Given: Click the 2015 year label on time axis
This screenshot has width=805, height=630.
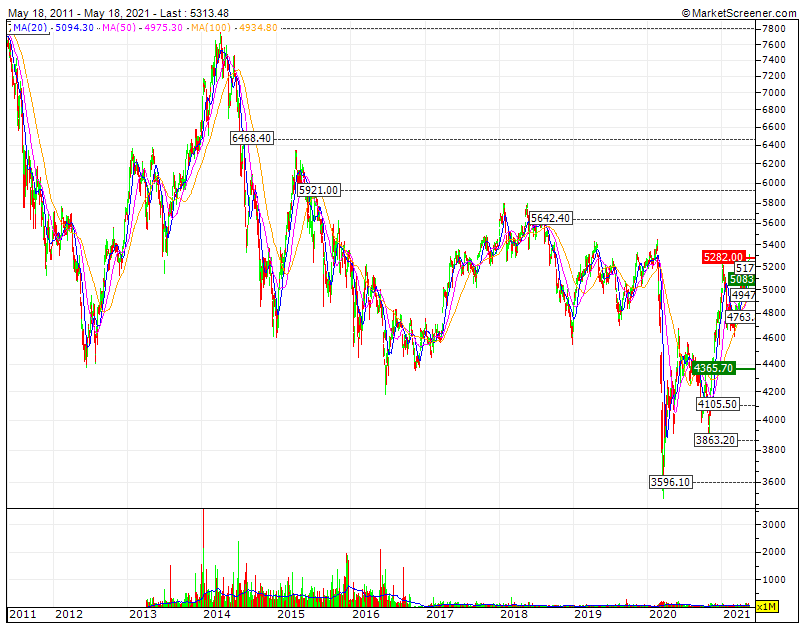Looking at the screenshot, I should tap(291, 614).
